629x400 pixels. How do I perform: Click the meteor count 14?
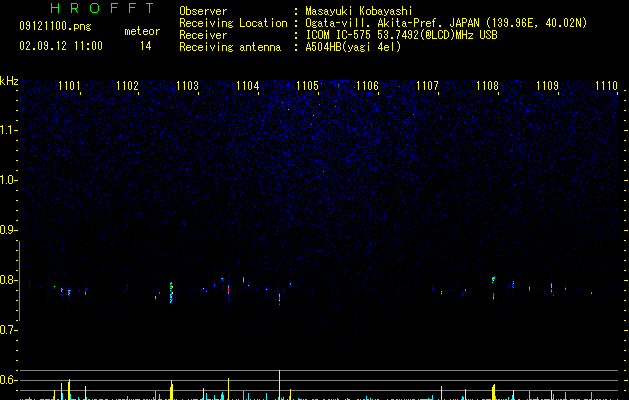pos(146,46)
